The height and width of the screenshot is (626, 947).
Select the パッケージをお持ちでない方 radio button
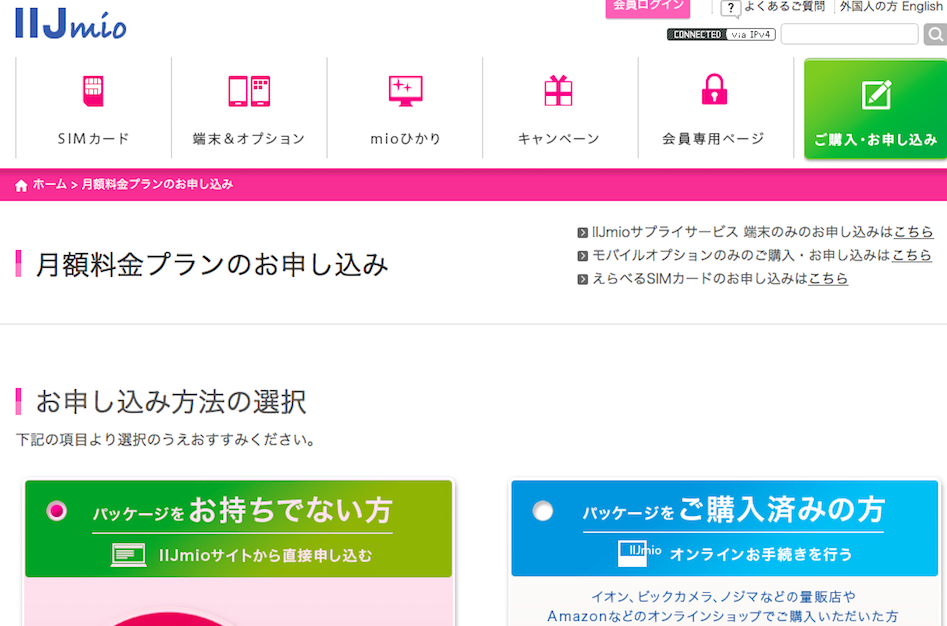coord(57,511)
